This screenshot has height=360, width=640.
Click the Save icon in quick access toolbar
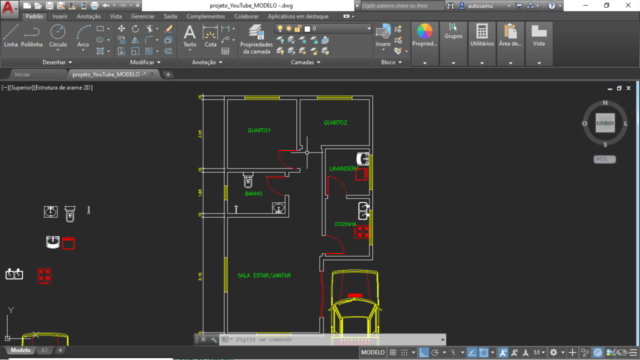pos(49,6)
